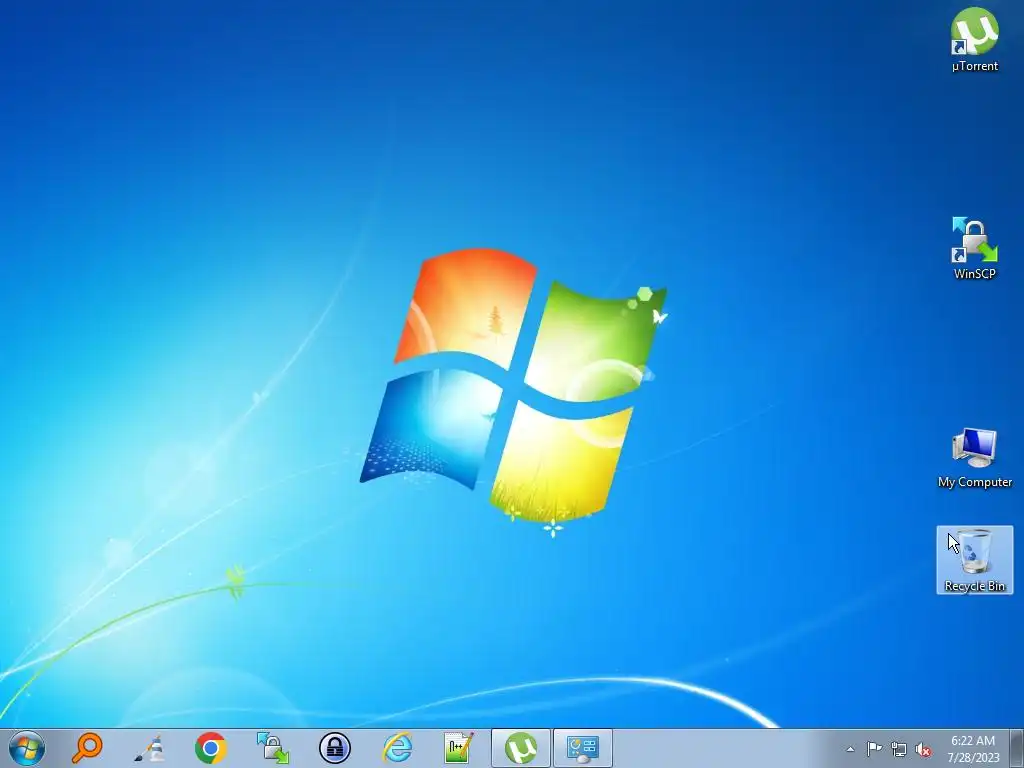Open WinSCP from the taskbar

pyautogui.click(x=272, y=748)
